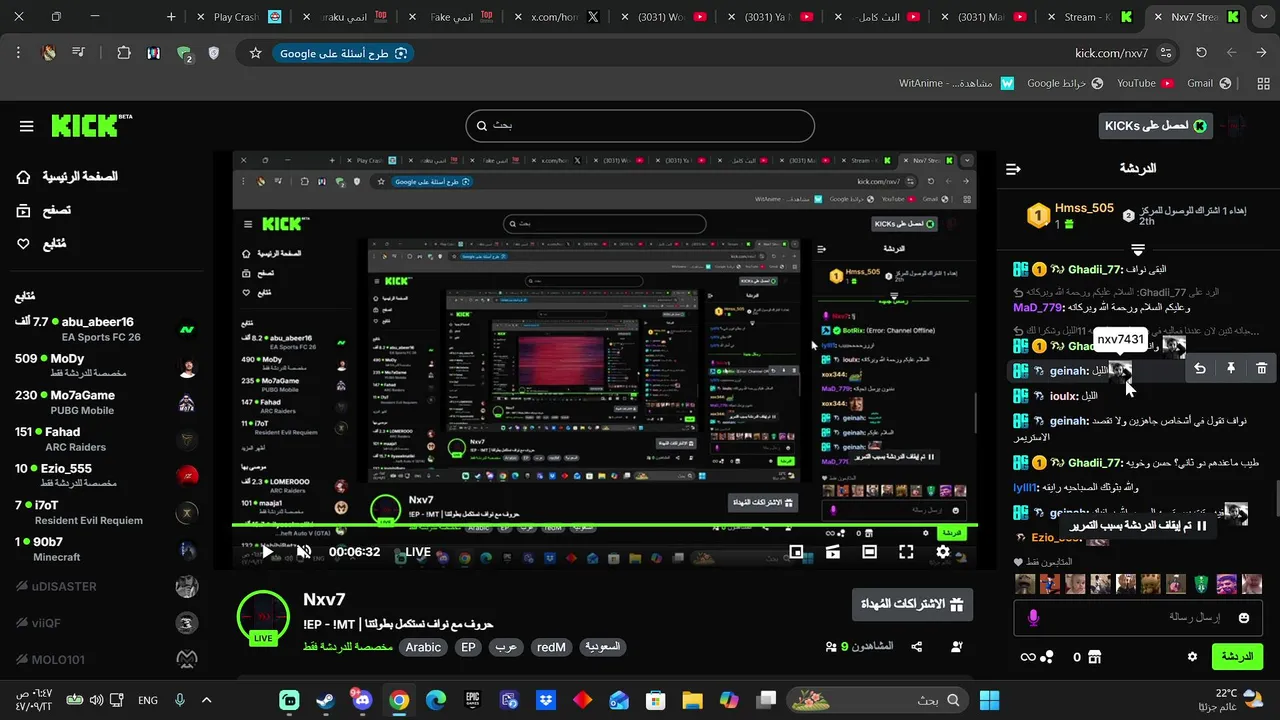Resume chat that is paused for scrolling
Screen dimensions: 1280x720
(1138, 525)
